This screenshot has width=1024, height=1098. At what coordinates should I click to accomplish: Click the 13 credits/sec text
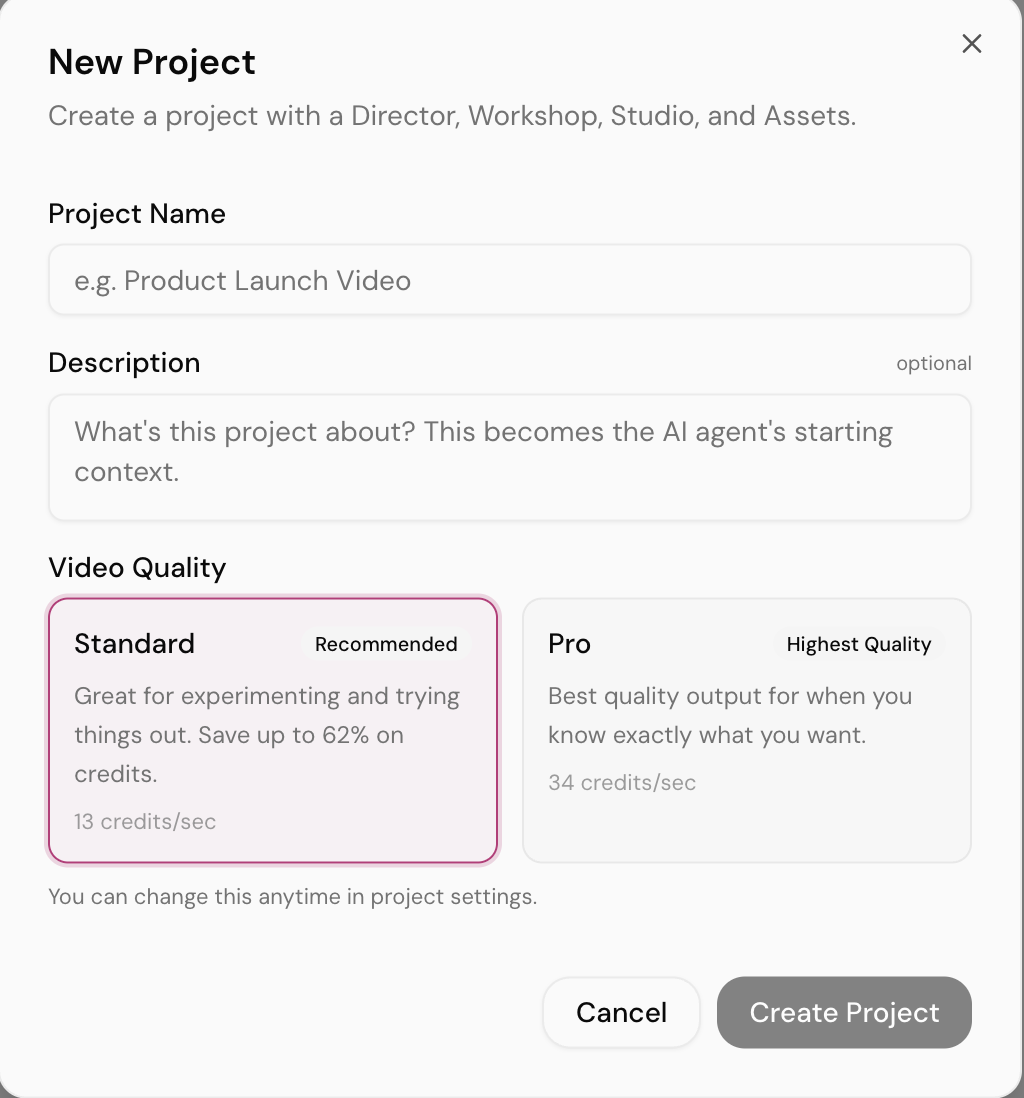coord(145,822)
